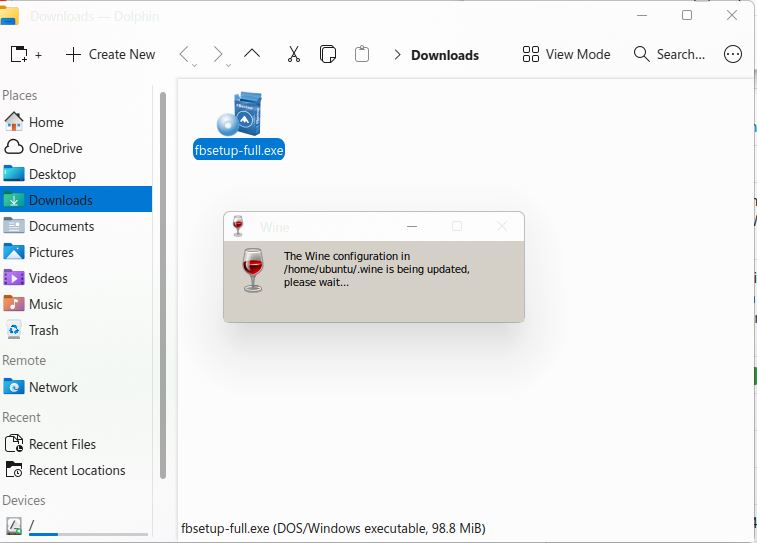Viewport: 757px width, 543px height.
Task: Click the root drive icon under Devices
Action: (x=14, y=526)
